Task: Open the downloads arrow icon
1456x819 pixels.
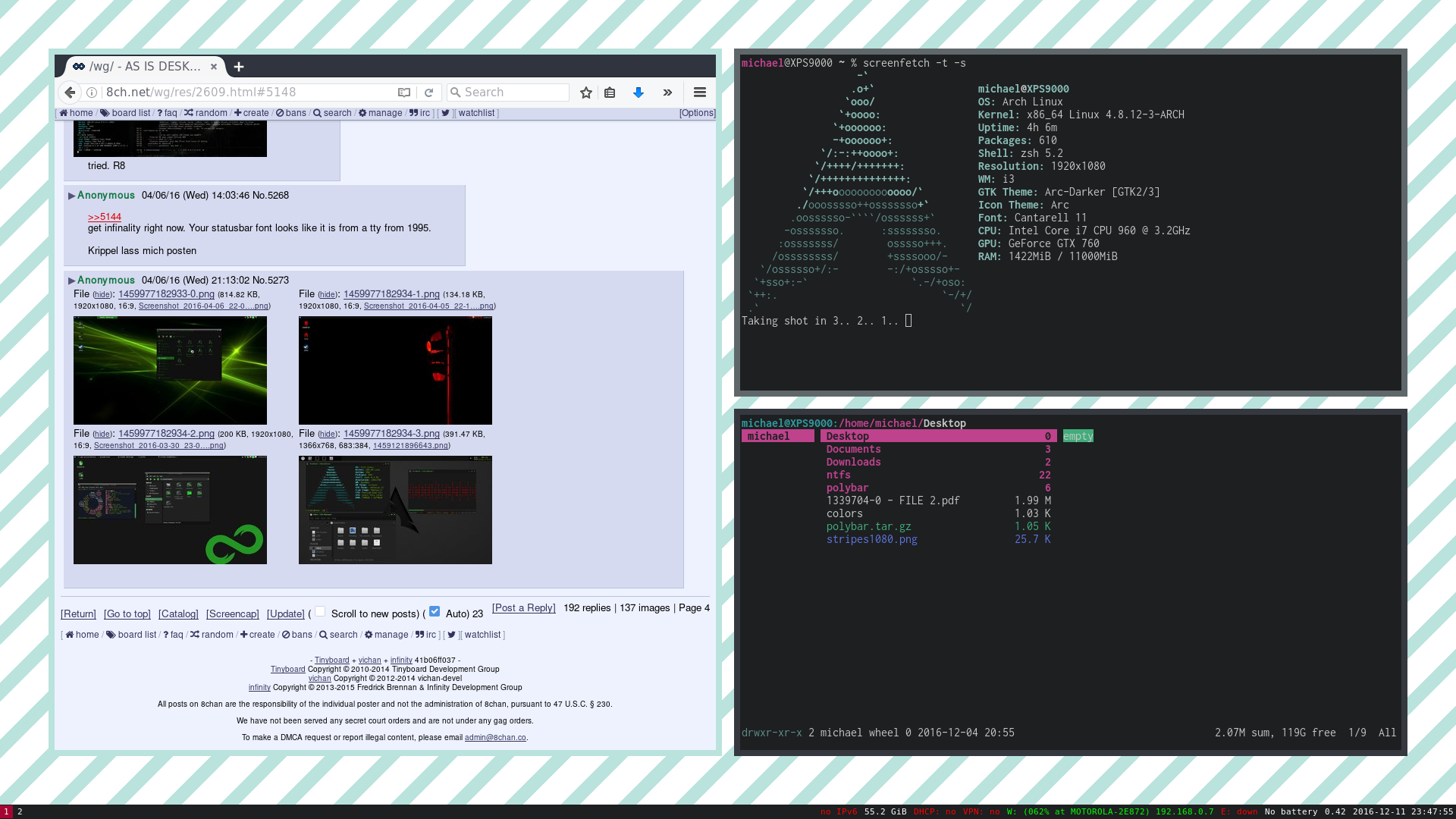Action: (639, 93)
